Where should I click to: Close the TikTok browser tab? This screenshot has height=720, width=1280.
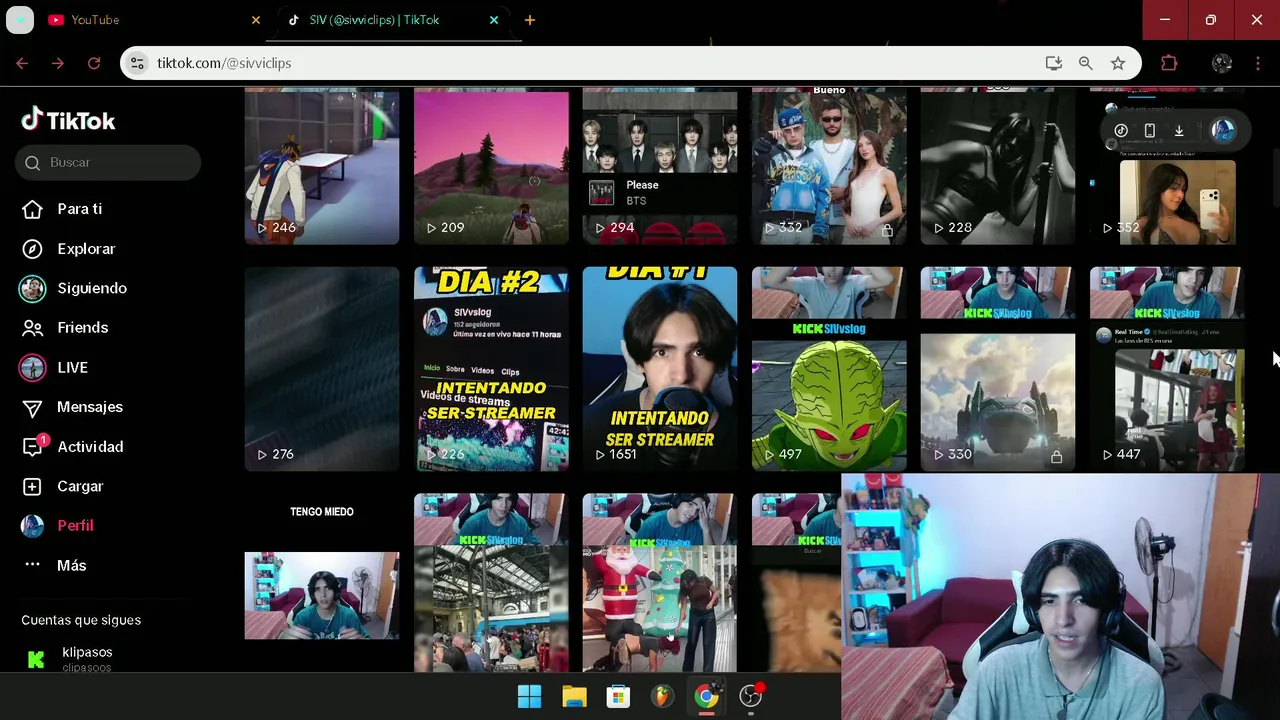pos(494,20)
